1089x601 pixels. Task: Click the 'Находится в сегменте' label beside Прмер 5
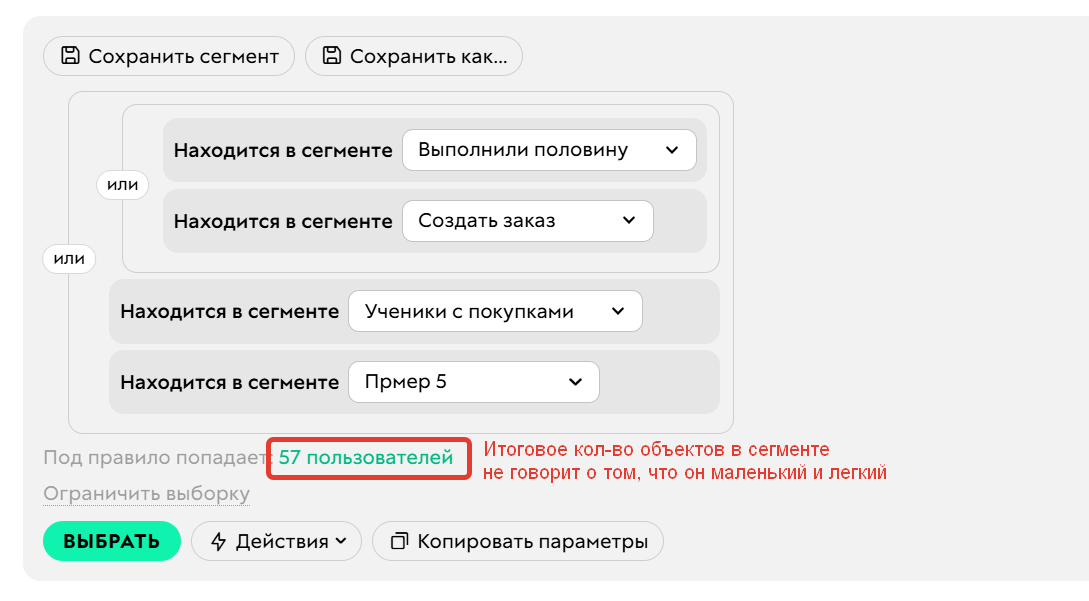(229, 382)
